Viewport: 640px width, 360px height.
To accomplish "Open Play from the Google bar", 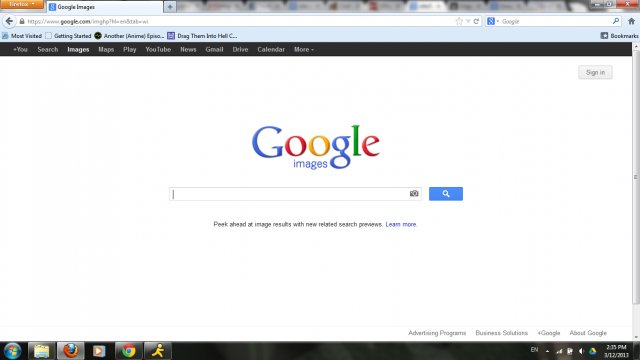I will pyautogui.click(x=129, y=49).
